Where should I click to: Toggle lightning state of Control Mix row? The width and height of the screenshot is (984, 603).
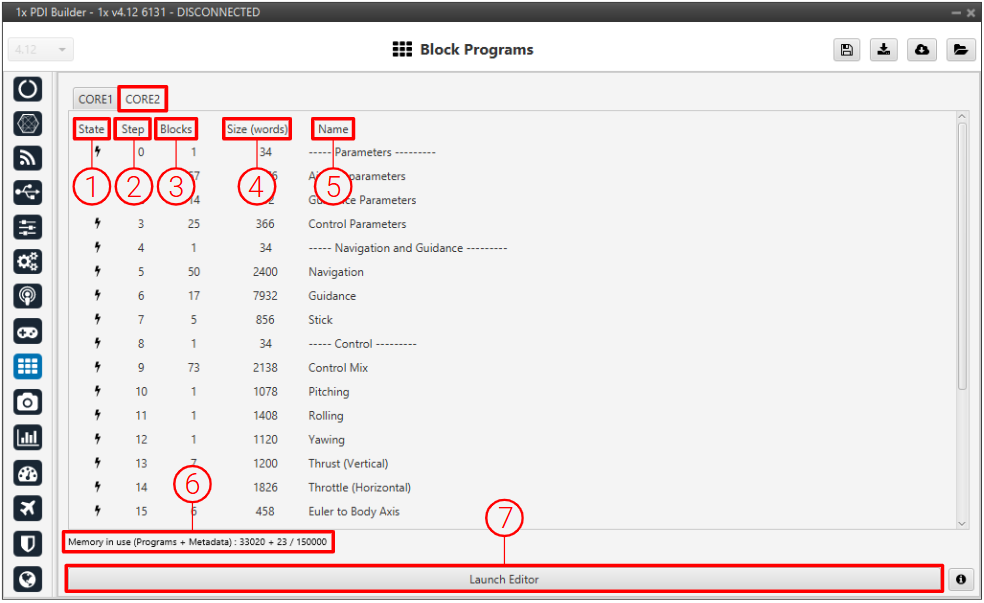click(x=97, y=367)
